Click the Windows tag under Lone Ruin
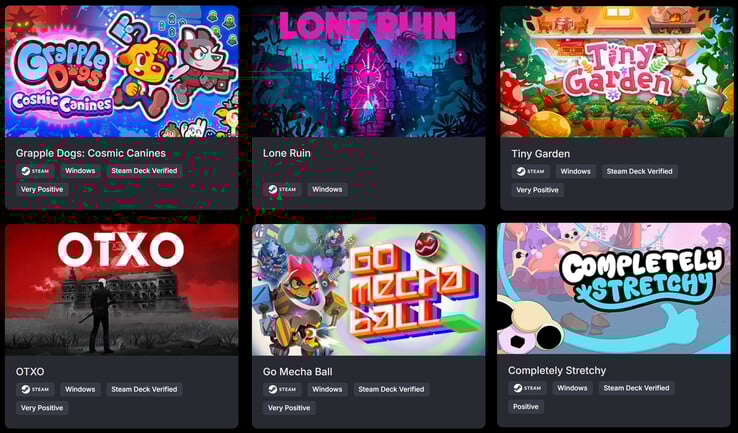This screenshot has width=738, height=433. click(x=327, y=189)
